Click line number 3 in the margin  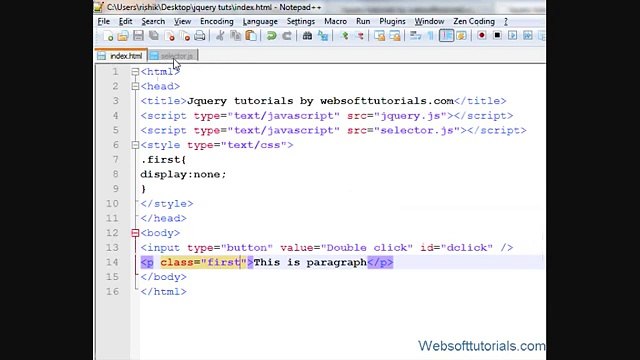(x=116, y=101)
